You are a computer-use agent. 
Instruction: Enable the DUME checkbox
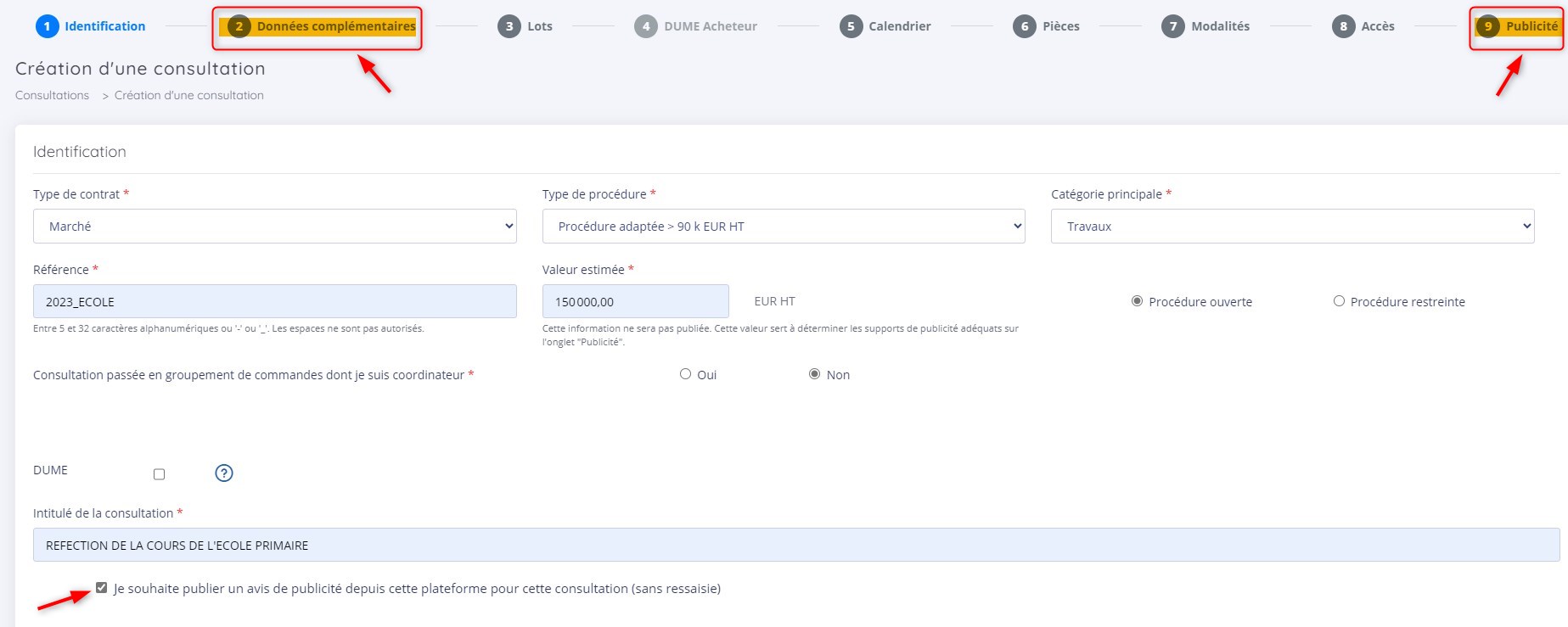click(x=159, y=474)
